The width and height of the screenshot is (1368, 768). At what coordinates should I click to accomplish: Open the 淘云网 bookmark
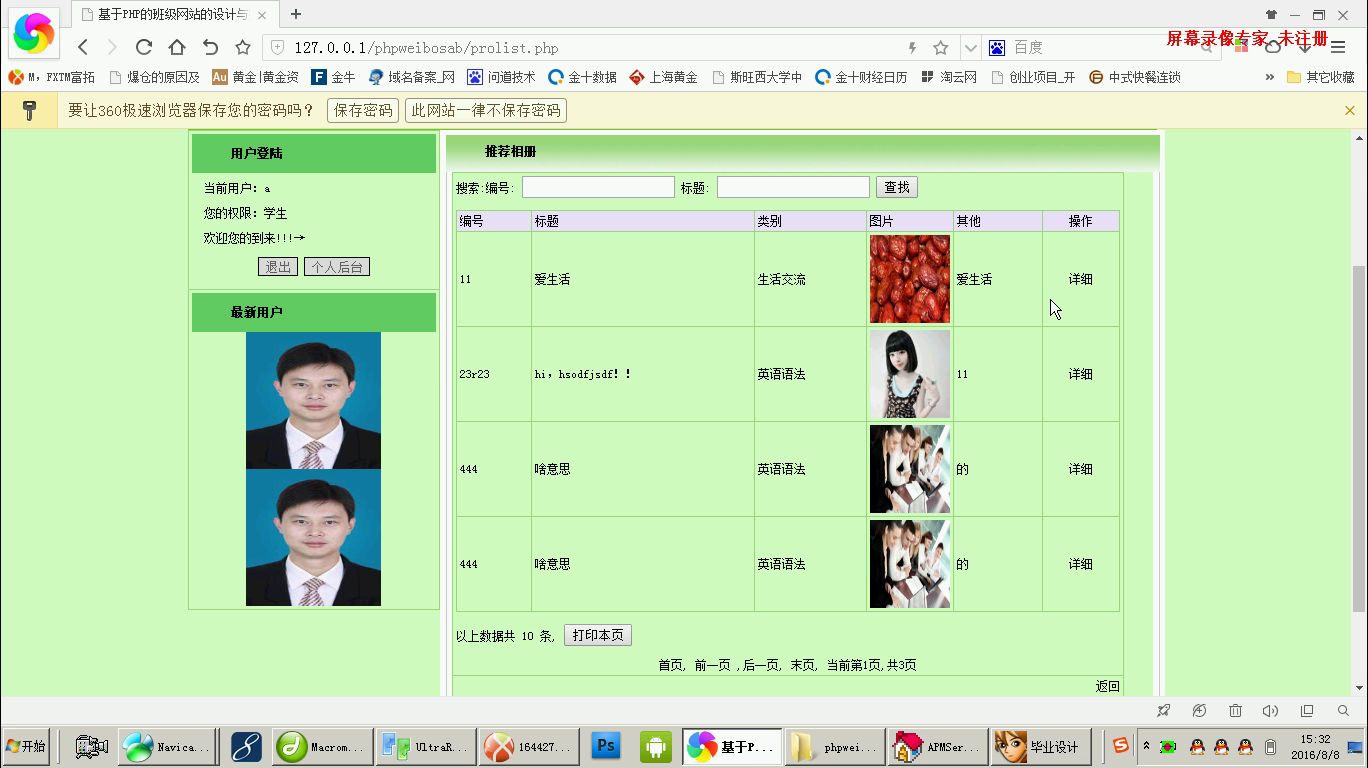pos(948,77)
